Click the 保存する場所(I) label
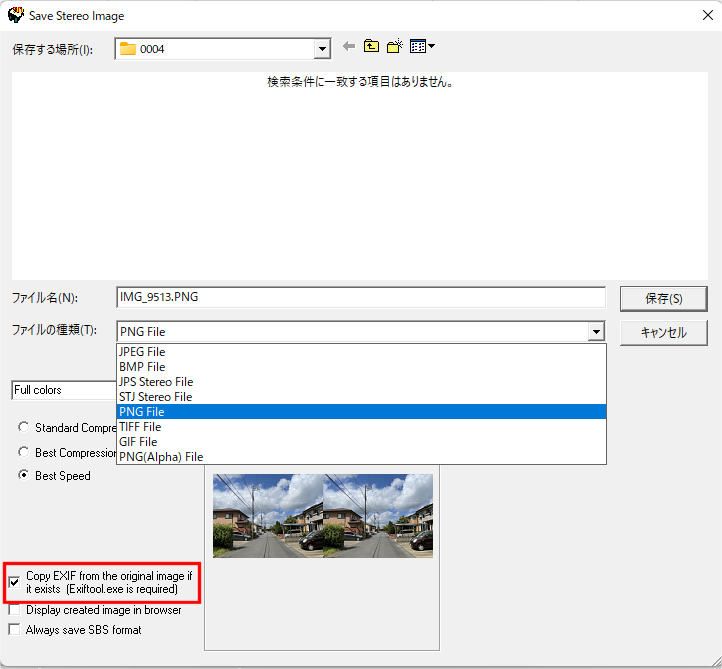Screen dimensions: 722x669 point(52,49)
